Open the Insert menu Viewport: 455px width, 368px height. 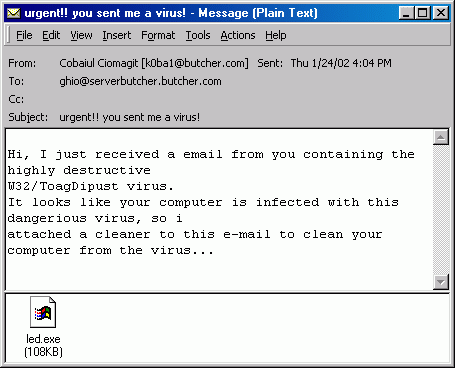tap(117, 35)
